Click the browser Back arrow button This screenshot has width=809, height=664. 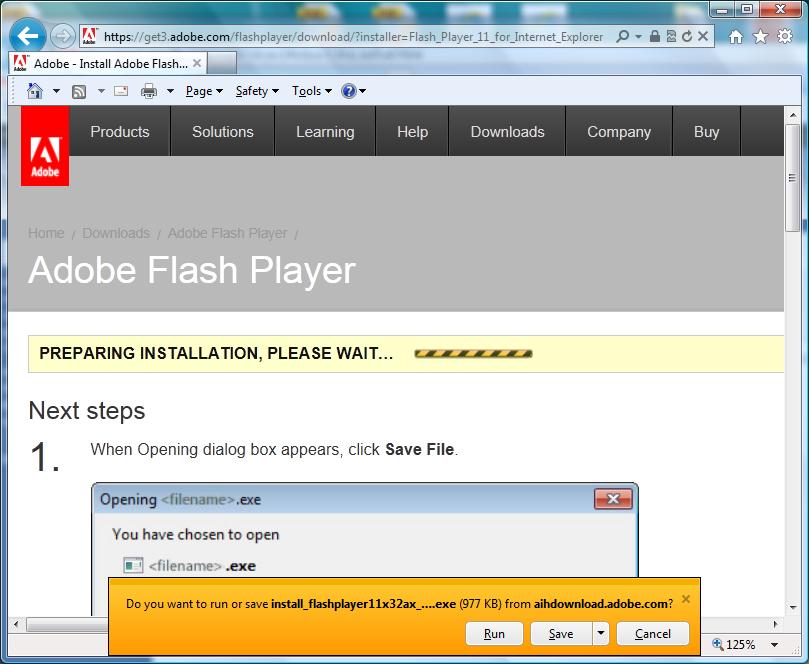[x=29, y=37]
